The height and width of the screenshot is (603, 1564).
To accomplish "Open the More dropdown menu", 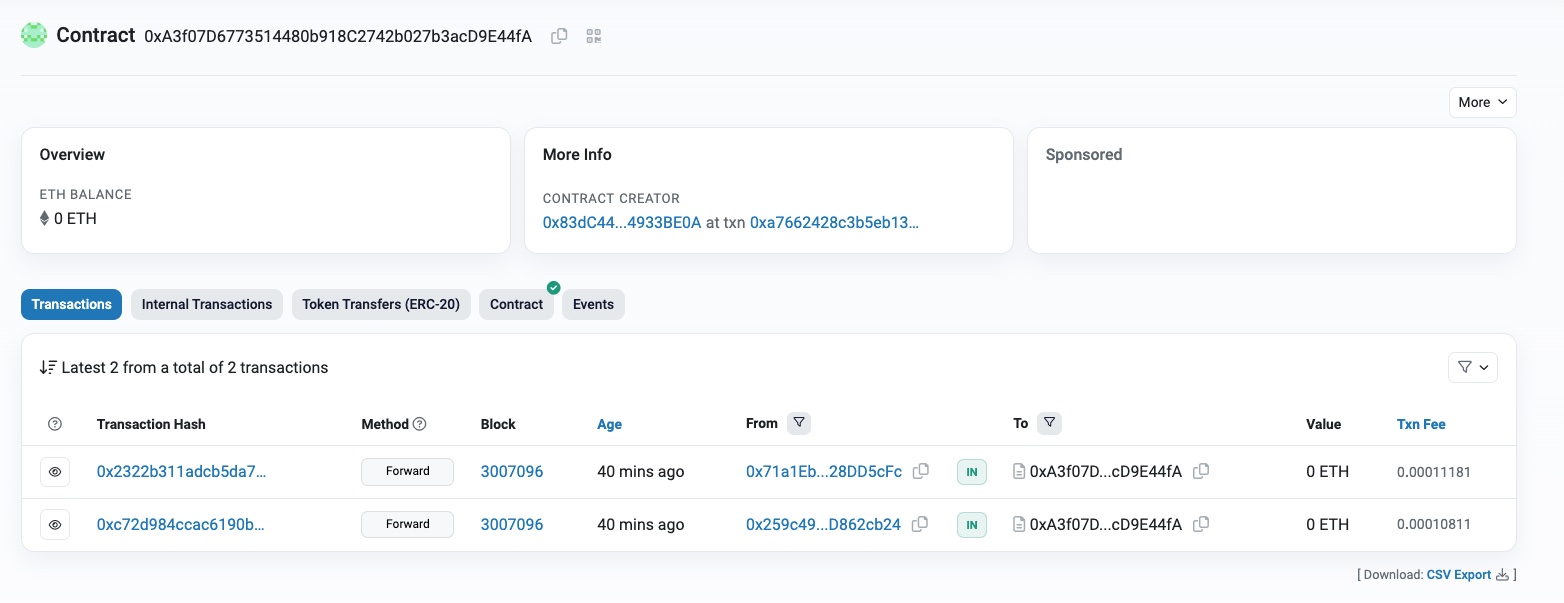I will [x=1482, y=102].
